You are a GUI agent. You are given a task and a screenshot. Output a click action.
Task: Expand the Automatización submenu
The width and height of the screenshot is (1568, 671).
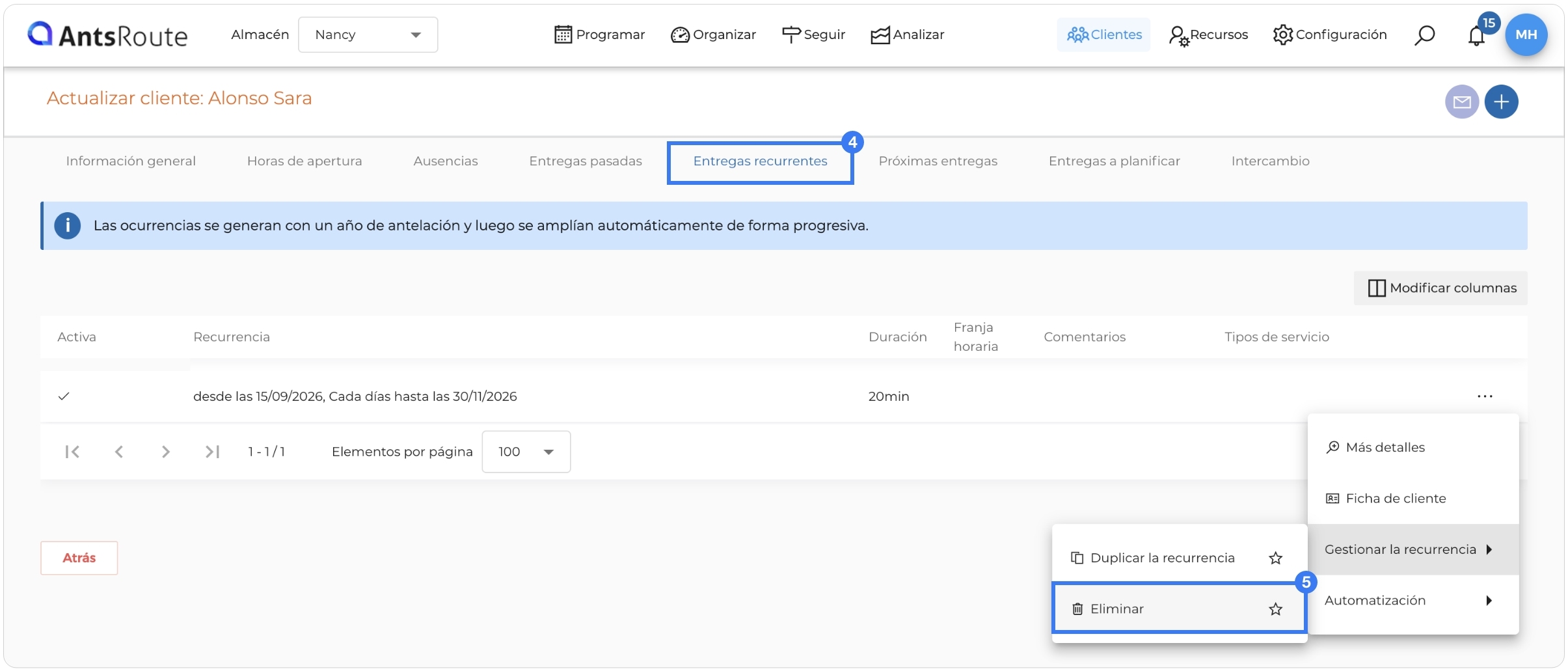point(1413,601)
